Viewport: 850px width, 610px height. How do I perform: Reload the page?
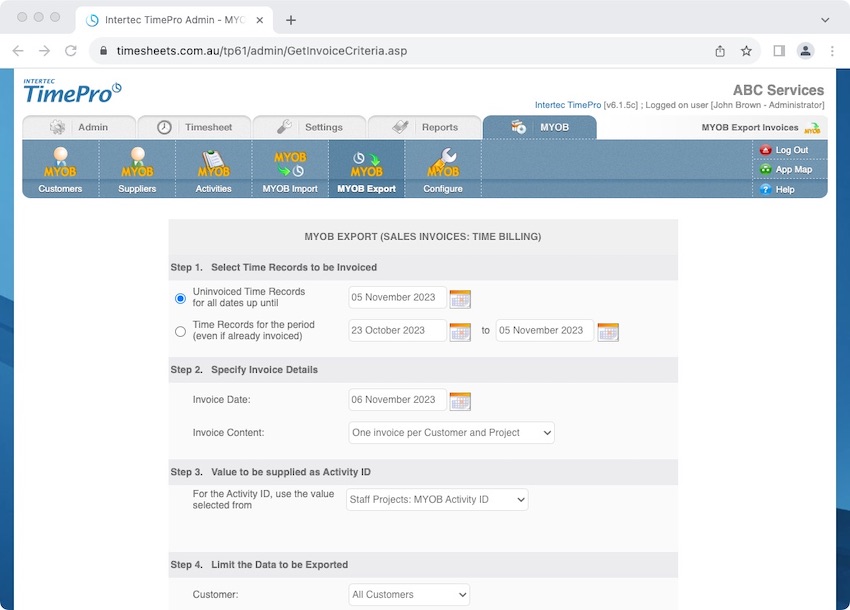click(x=70, y=51)
